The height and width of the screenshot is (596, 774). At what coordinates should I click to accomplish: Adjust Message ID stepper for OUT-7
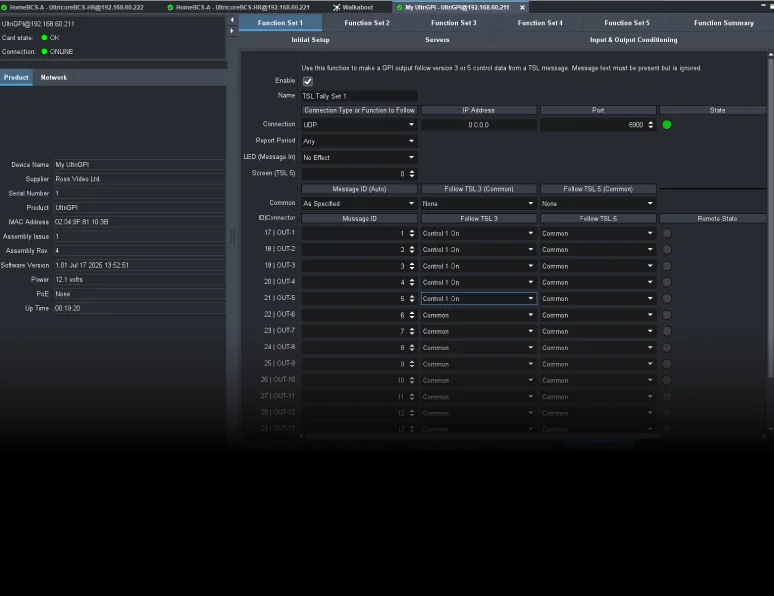tap(412, 331)
